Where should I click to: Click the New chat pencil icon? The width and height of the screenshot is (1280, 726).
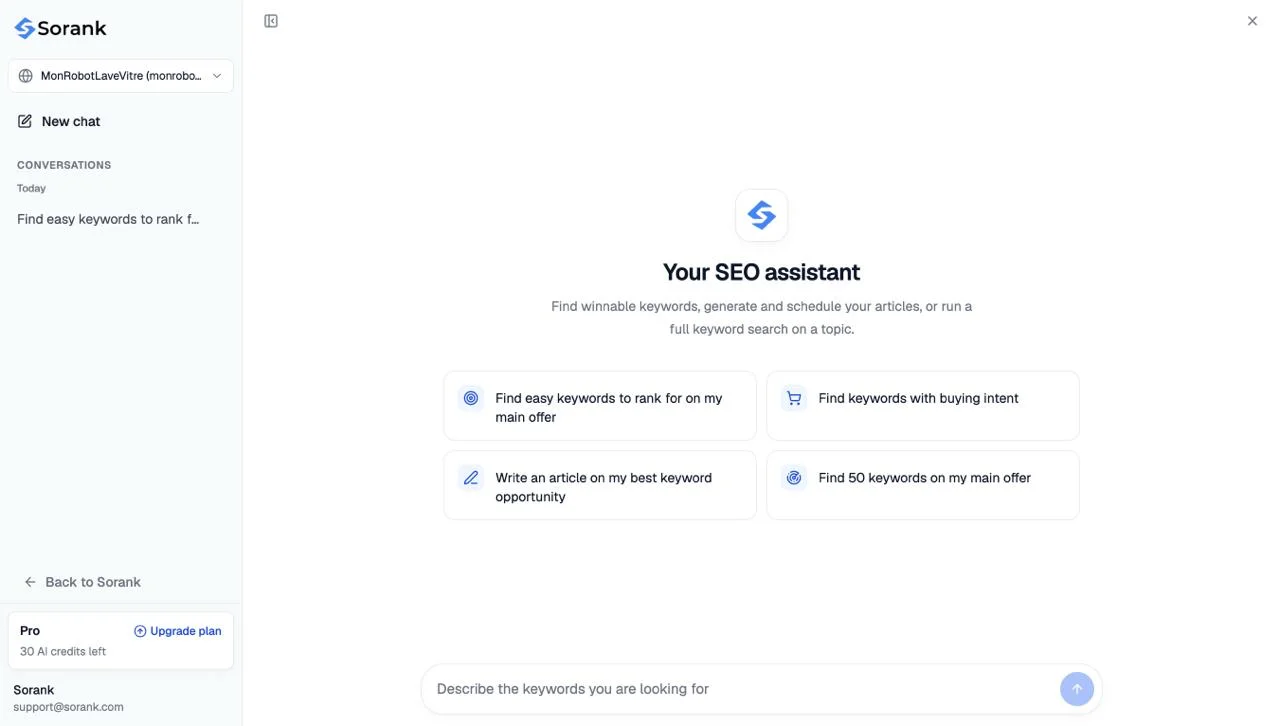pos(25,121)
